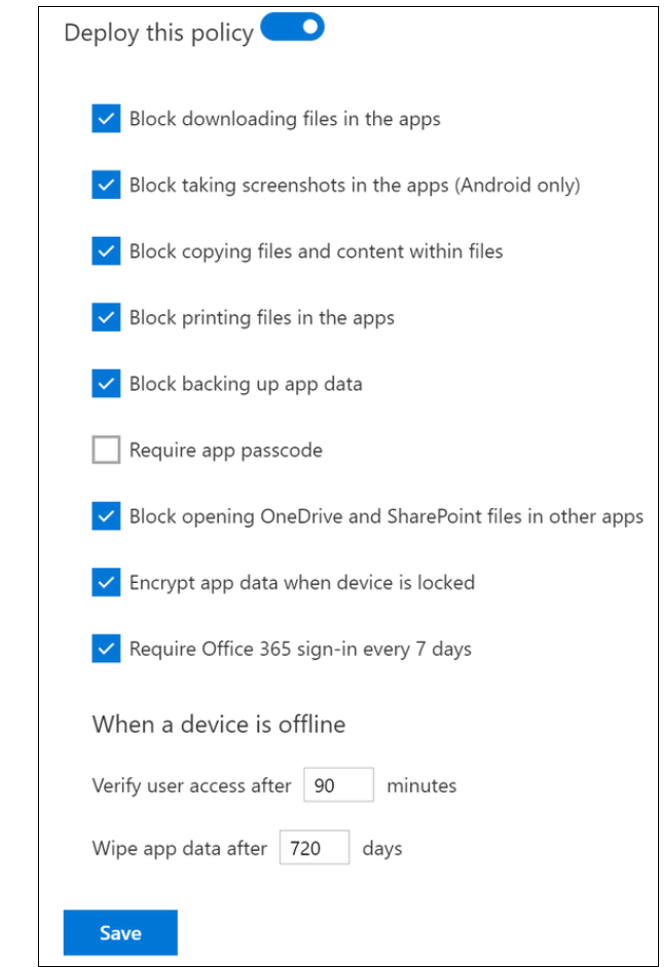Uncheck Block printing files in the apps
Image resolution: width=669 pixels, height=967 pixels.
click(106, 317)
